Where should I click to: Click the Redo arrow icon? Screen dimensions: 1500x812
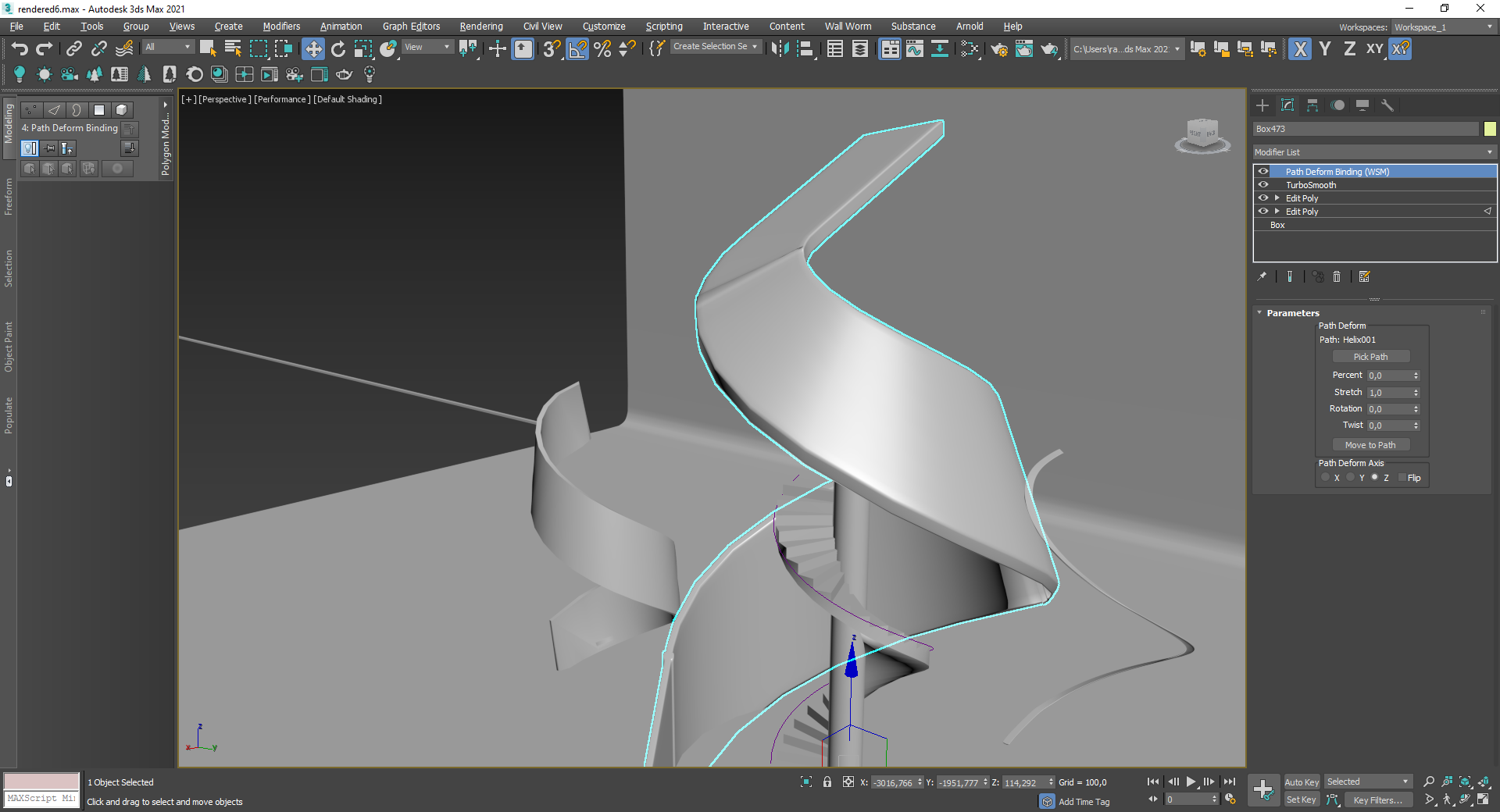coord(45,49)
